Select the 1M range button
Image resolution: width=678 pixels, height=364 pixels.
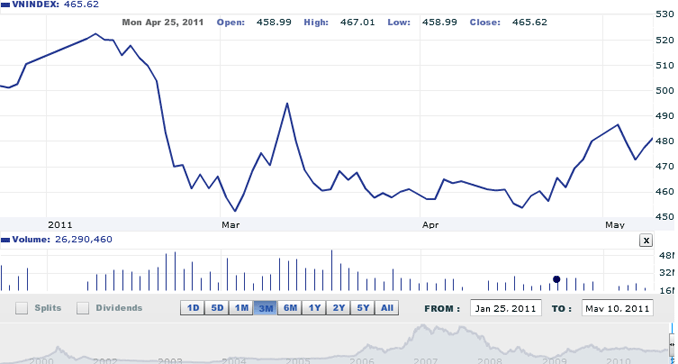[241, 308]
